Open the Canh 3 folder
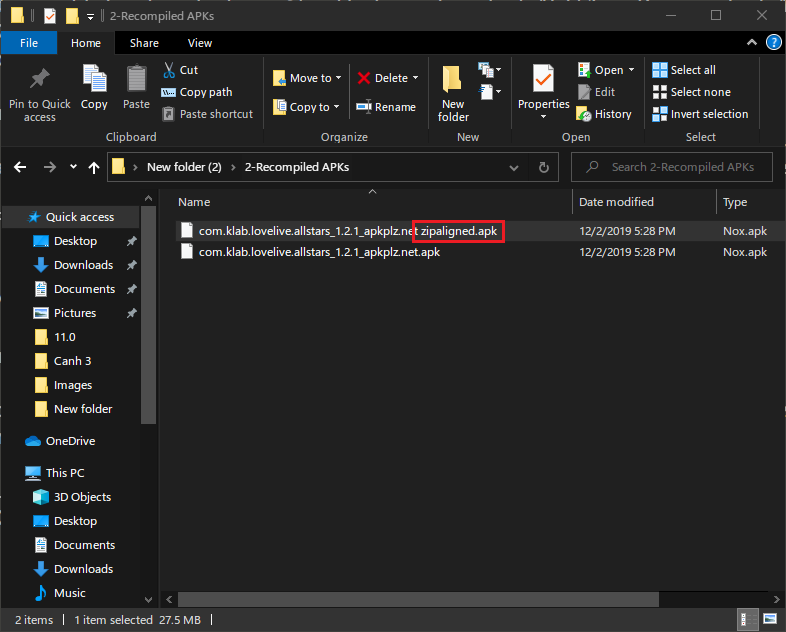Screen dimensions: 786x632 point(72,361)
